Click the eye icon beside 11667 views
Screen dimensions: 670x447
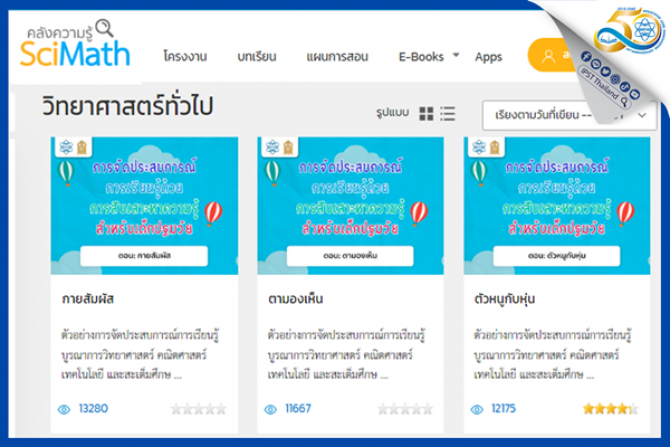270,409
